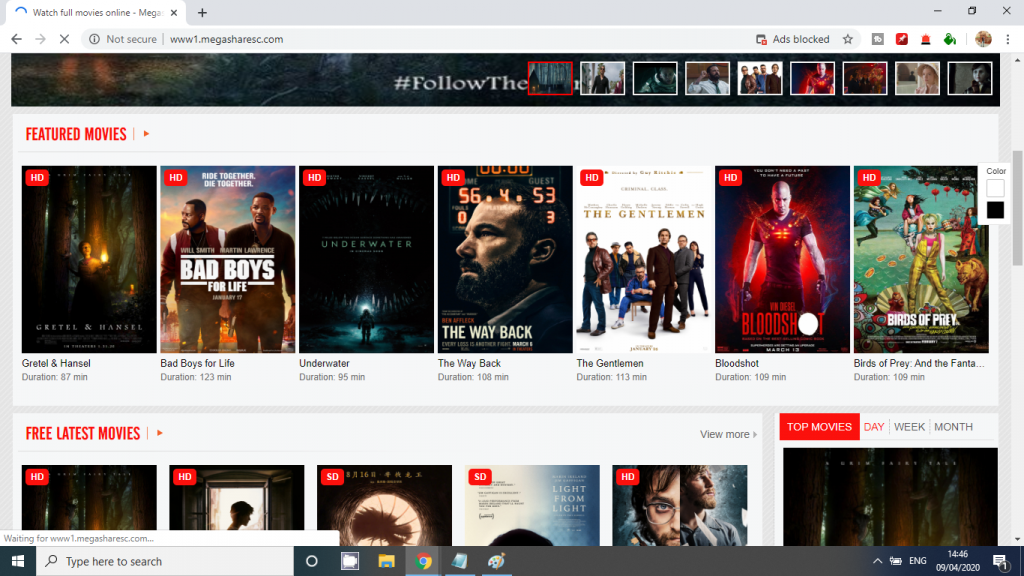Click the Gretel & Hansel featured title link

[56, 363]
